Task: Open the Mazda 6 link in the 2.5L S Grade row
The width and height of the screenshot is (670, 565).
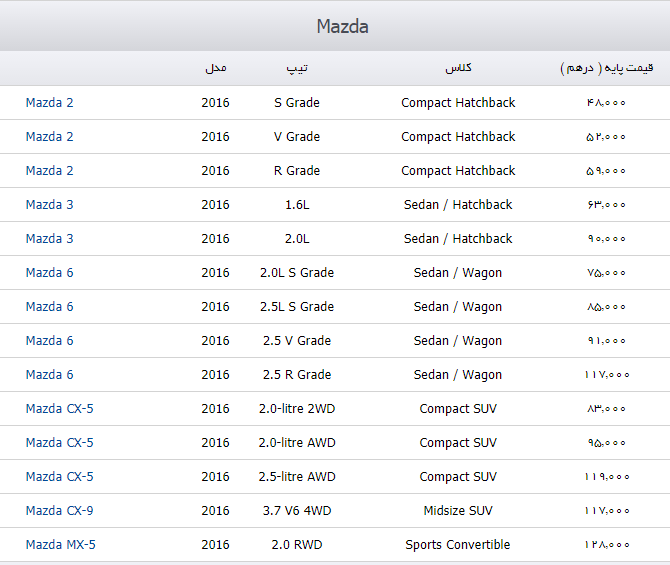Action: (50, 306)
